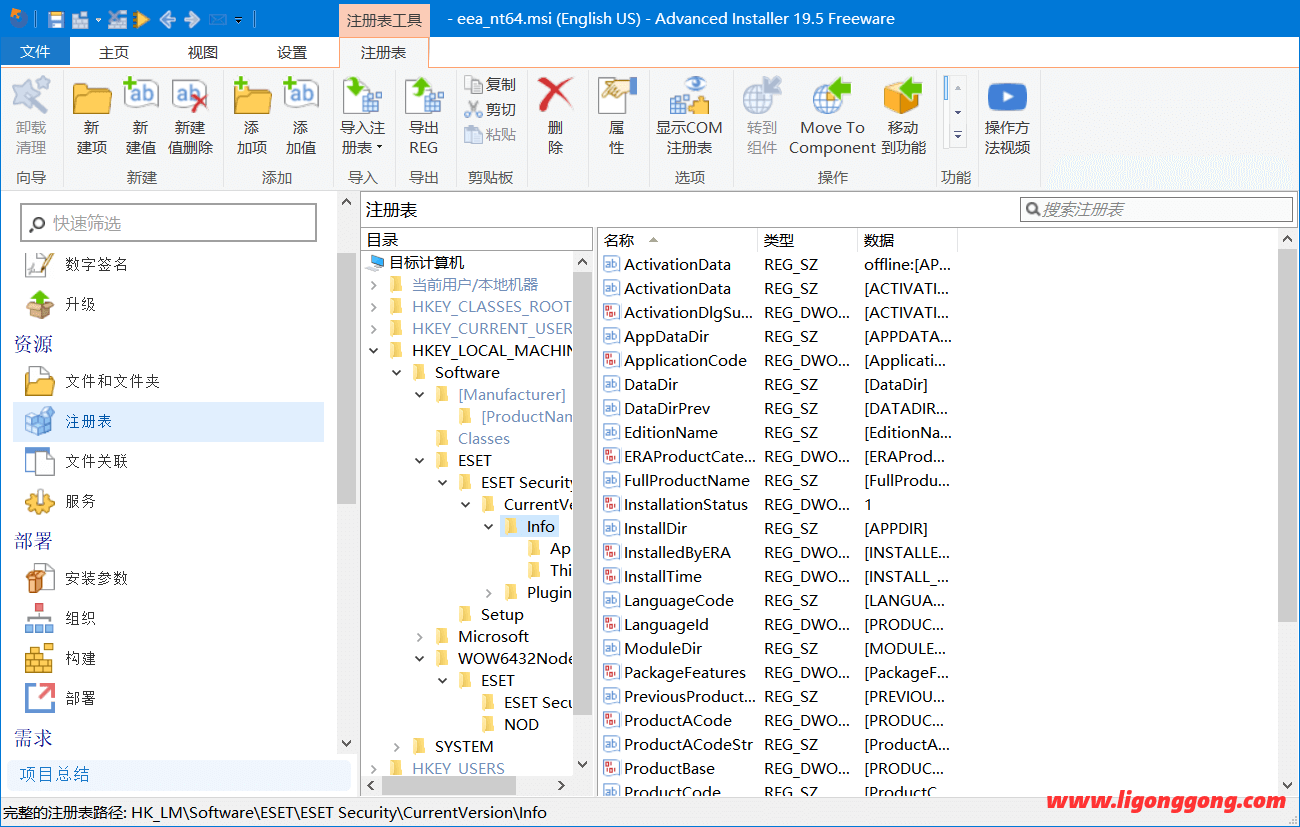Click the Add Key icon
The image size is (1300, 827).
(x=252, y=96)
